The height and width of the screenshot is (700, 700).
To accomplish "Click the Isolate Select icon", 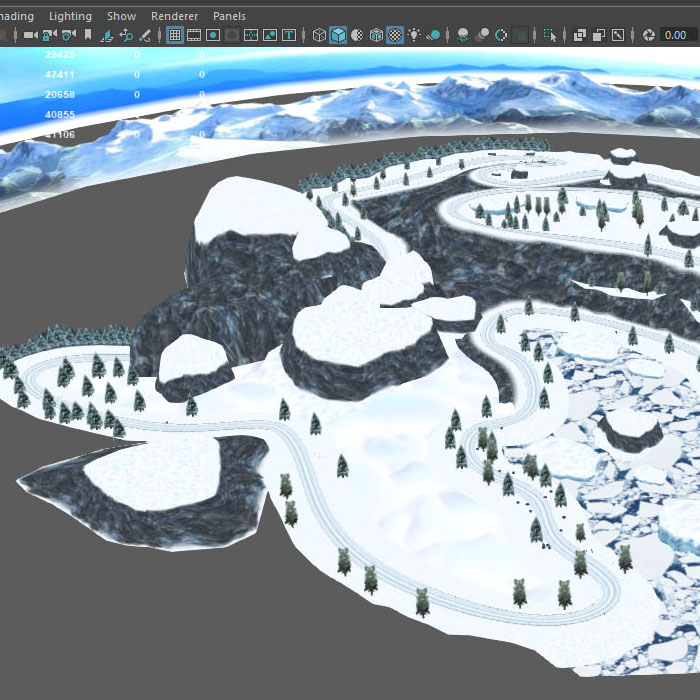I will pyautogui.click(x=549, y=35).
